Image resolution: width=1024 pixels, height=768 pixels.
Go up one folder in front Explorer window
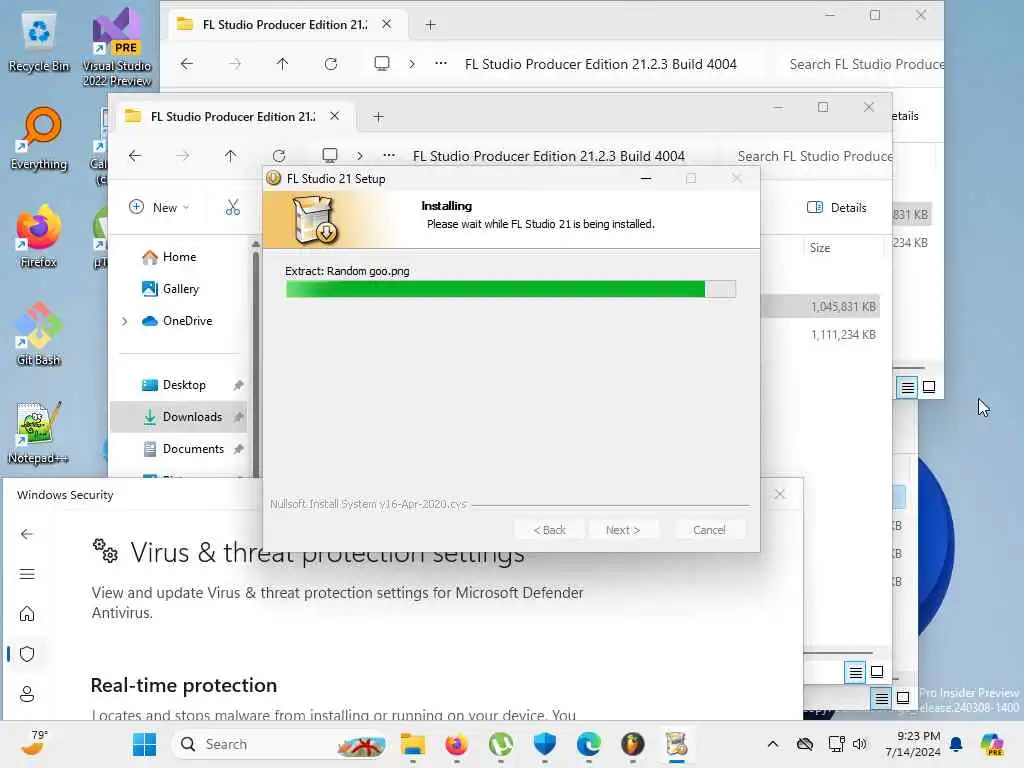pyautogui.click(x=230, y=156)
